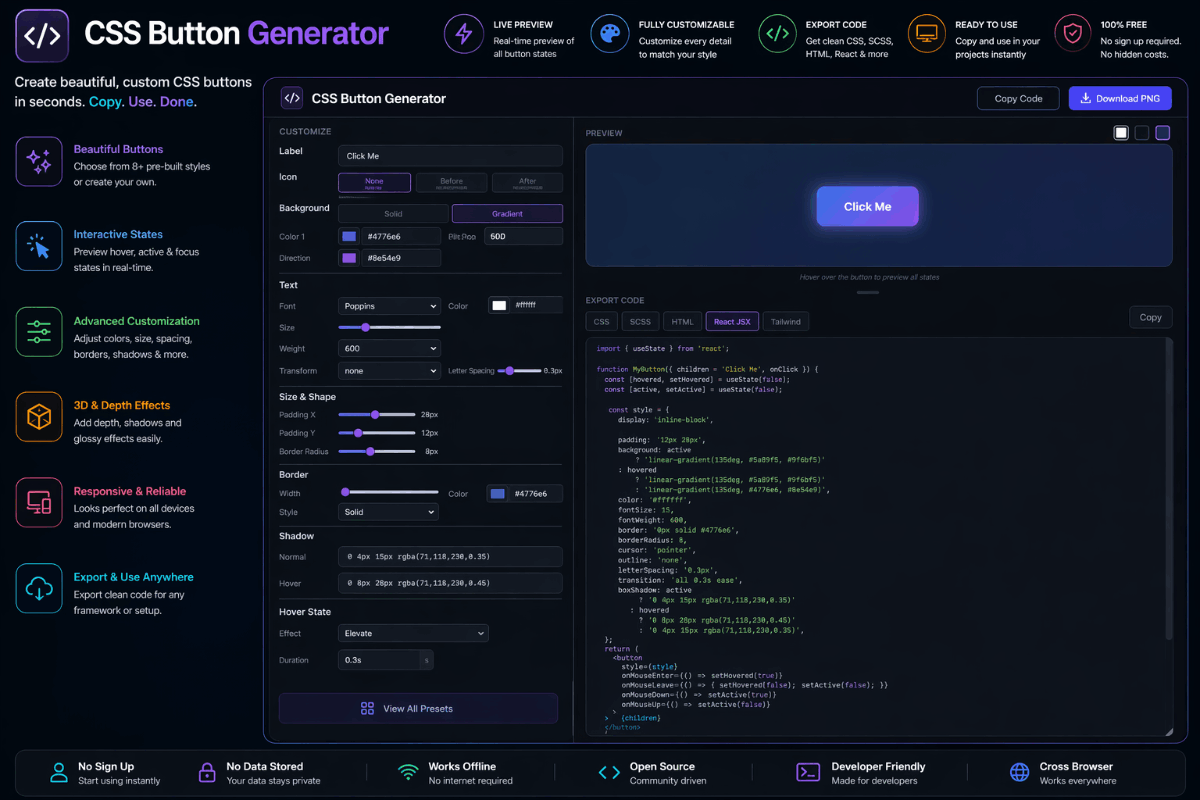1200x800 pixels.
Task: Set icon position to After
Action: click(527, 182)
